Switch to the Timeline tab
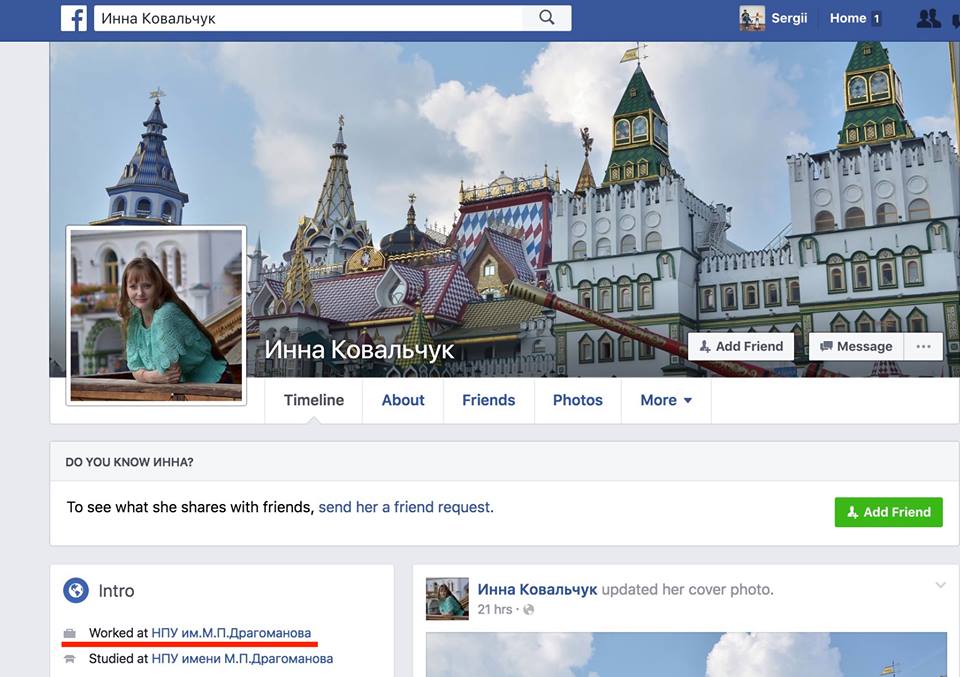The width and height of the screenshot is (960, 677). (x=313, y=400)
